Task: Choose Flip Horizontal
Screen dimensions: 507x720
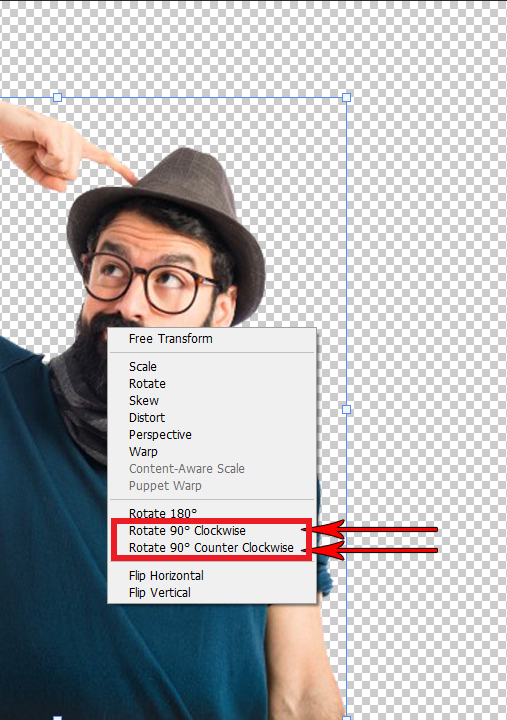Action: tap(166, 575)
